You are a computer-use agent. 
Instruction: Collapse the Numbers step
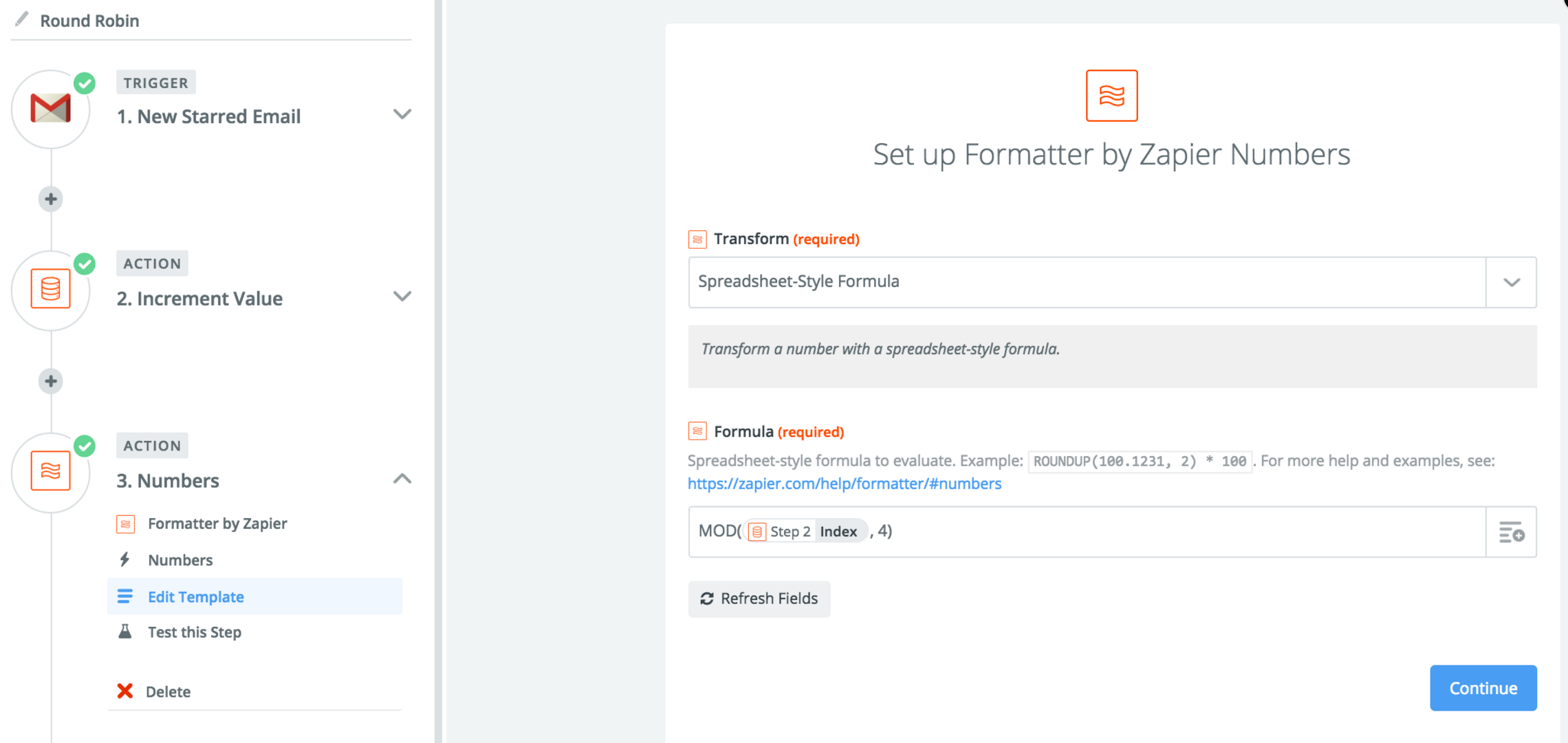click(402, 478)
